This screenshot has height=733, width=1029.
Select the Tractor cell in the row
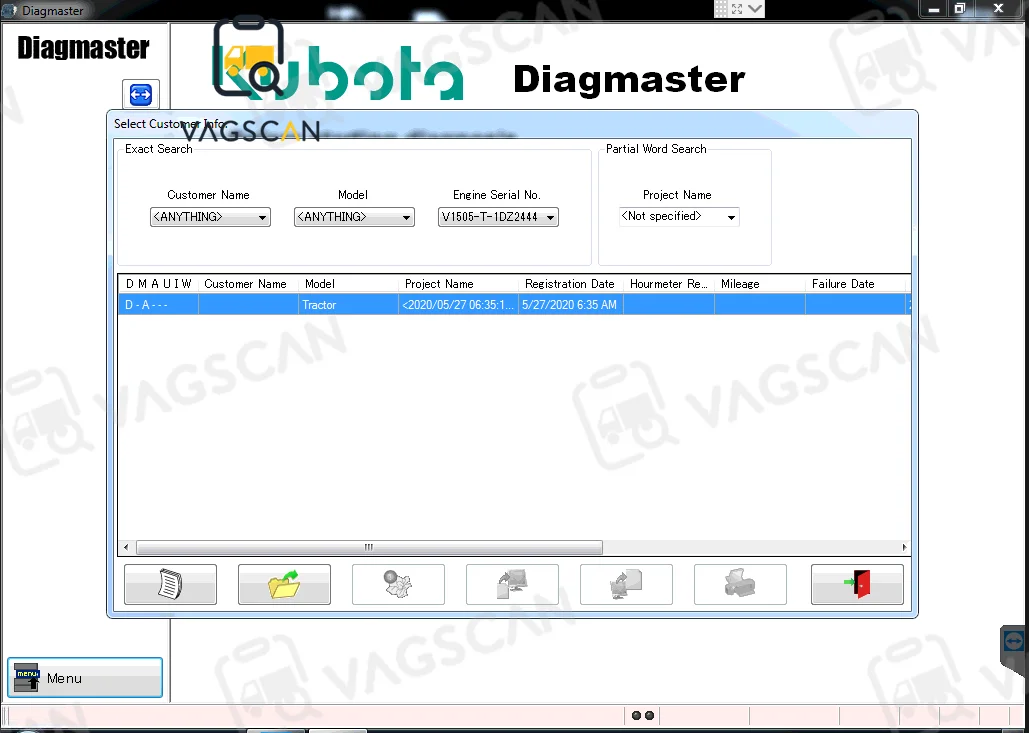(x=348, y=304)
